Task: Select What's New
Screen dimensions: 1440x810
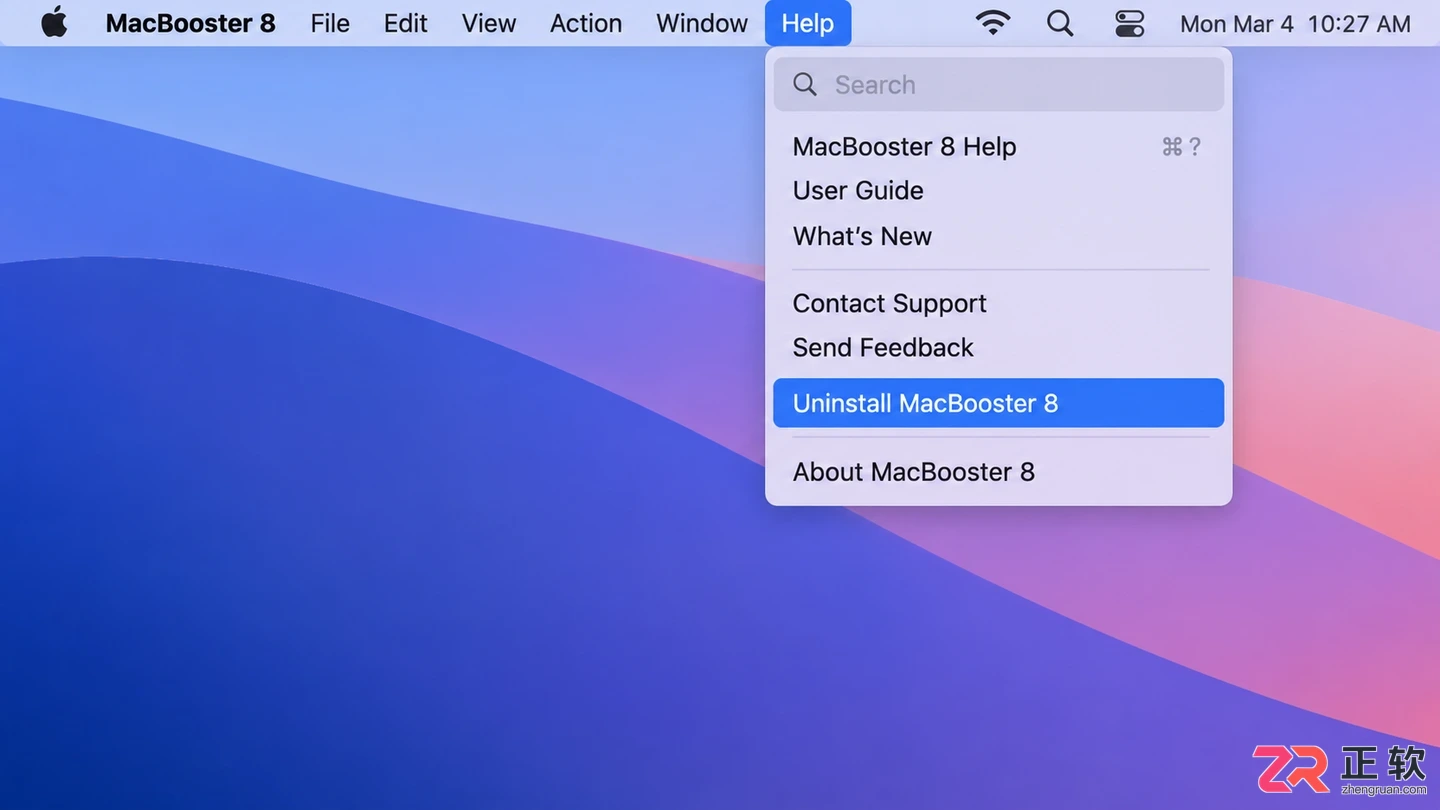Action: [x=999, y=236]
